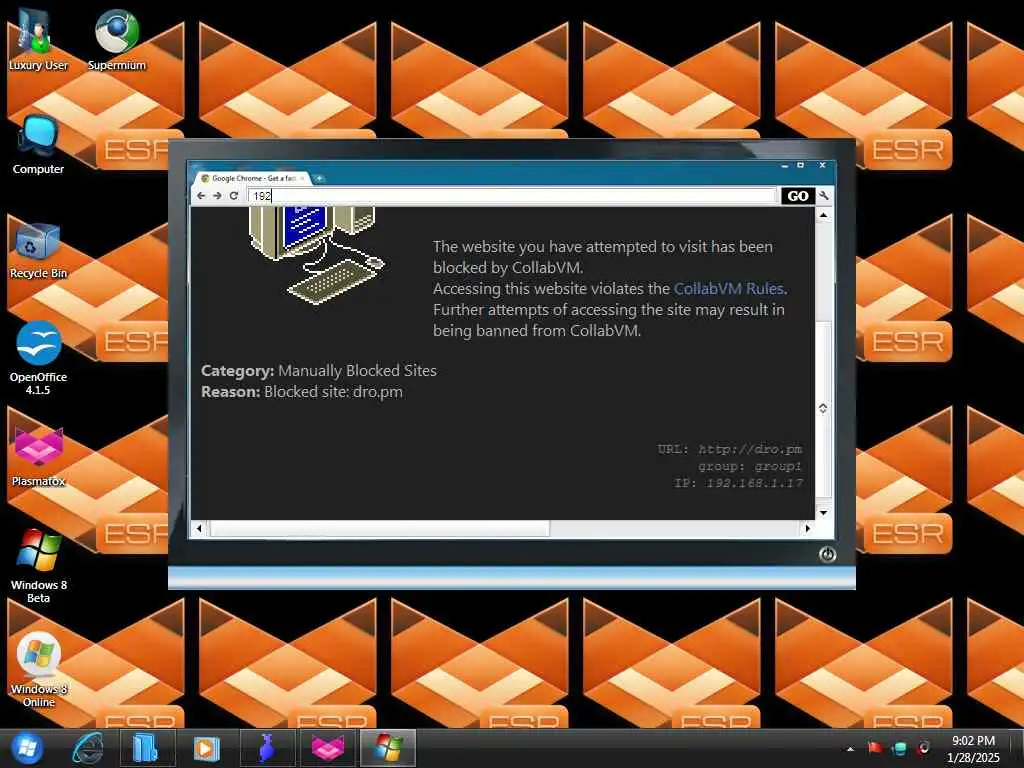Screen dimensions: 1024x768
Task: Open the Recycle Bin
Action: tap(38, 251)
